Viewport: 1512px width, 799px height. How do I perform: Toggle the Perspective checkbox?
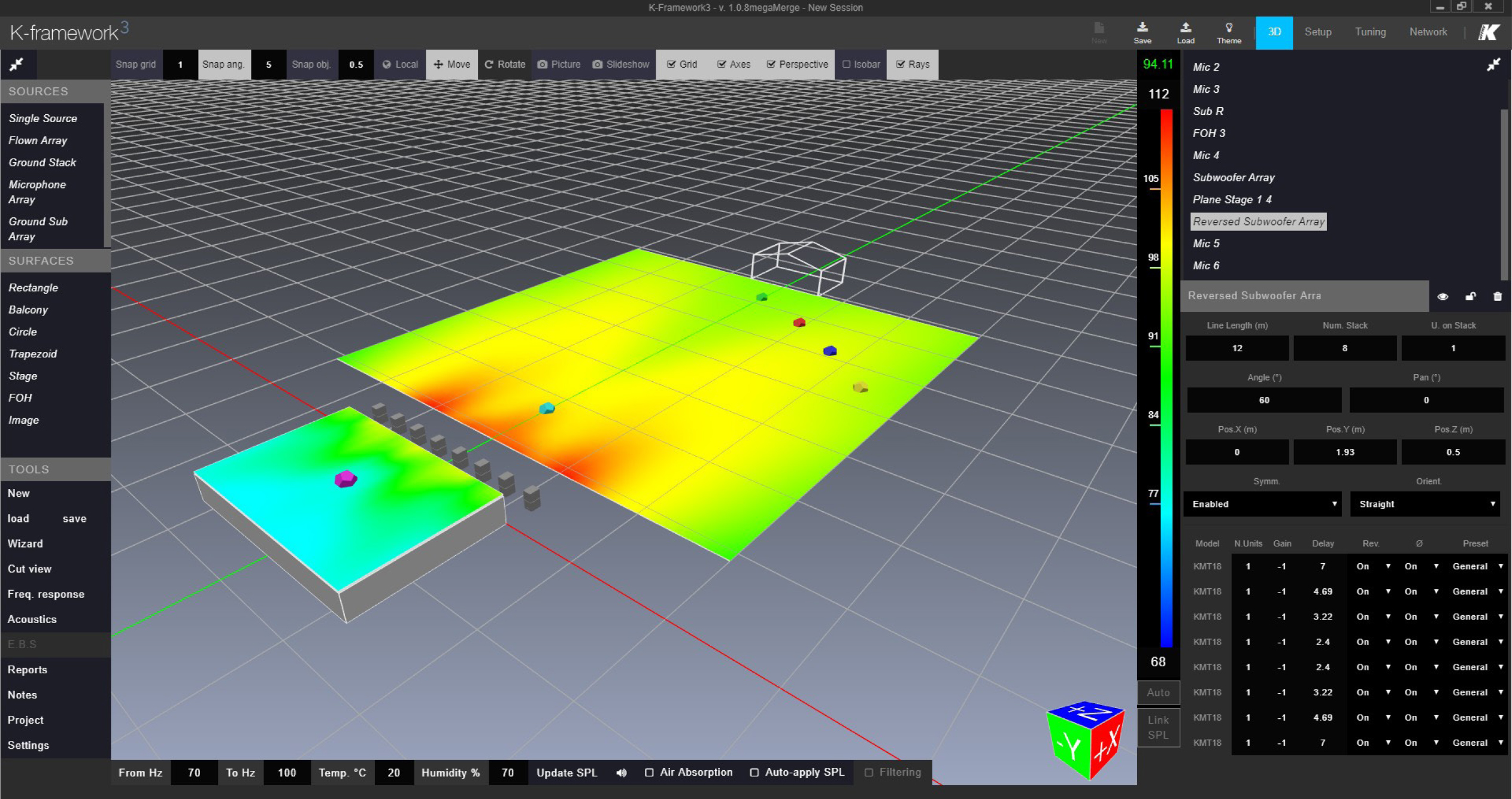(771, 64)
